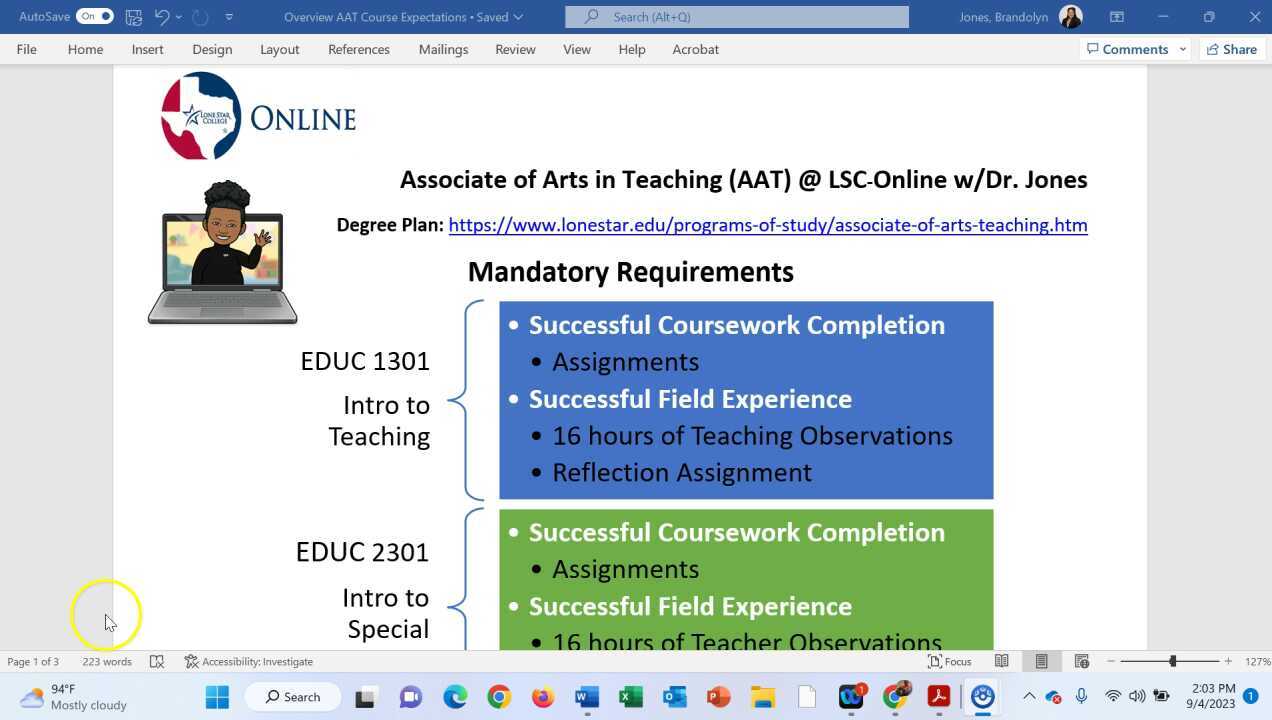Click the 223 words counter

[107, 661]
